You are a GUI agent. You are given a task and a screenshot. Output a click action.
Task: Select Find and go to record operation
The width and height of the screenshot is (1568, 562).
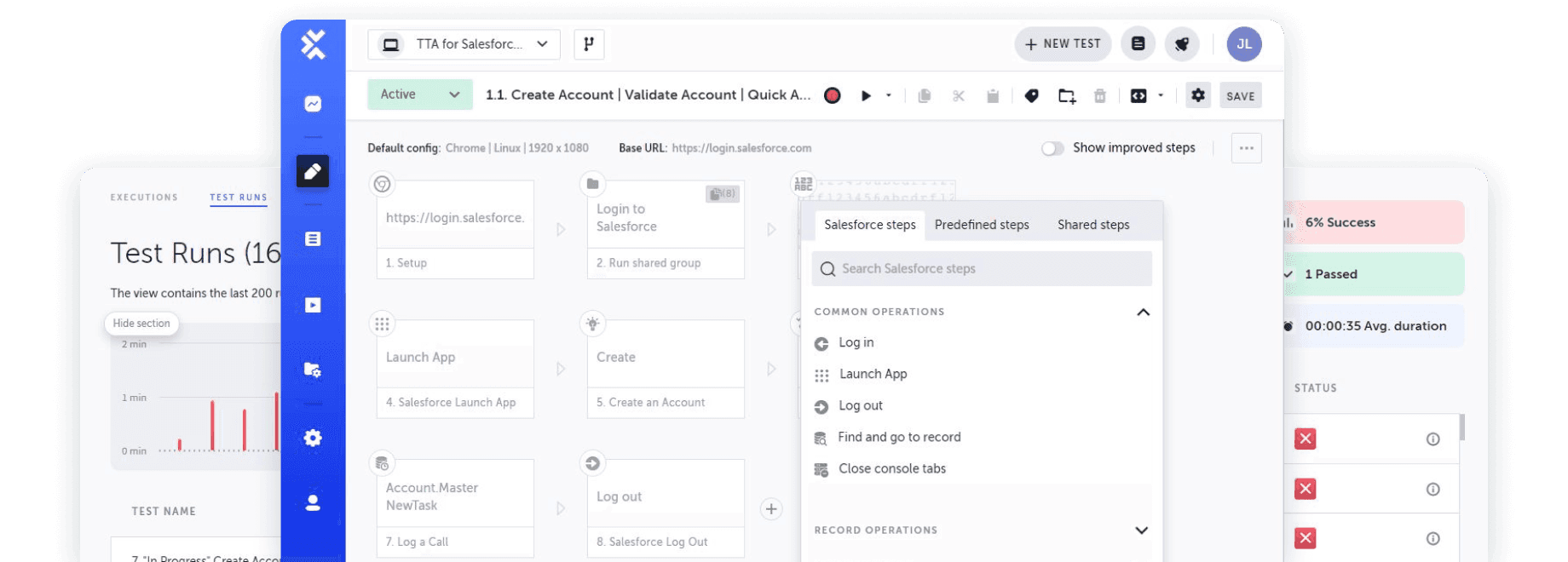click(x=899, y=437)
